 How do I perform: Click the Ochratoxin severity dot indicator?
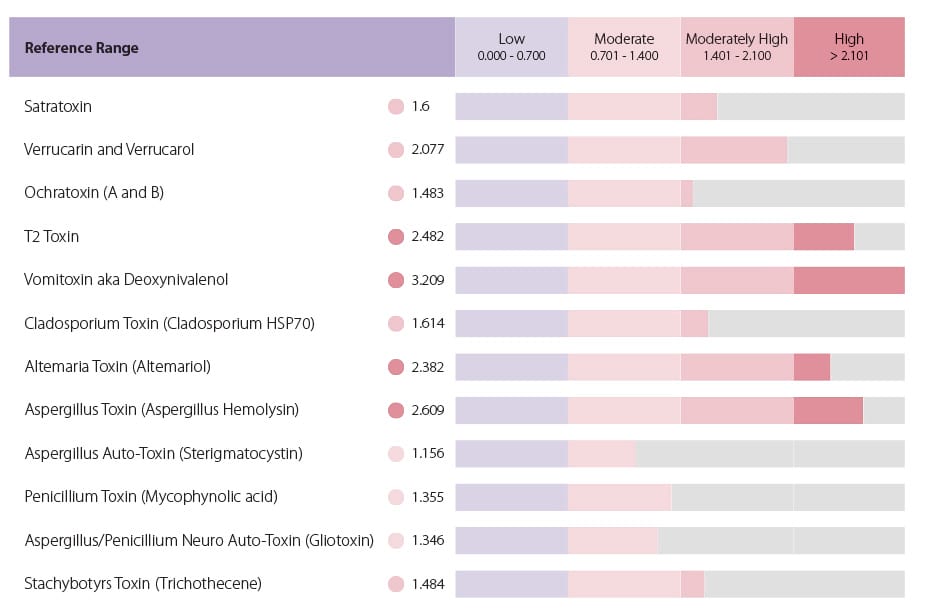(395, 193)
